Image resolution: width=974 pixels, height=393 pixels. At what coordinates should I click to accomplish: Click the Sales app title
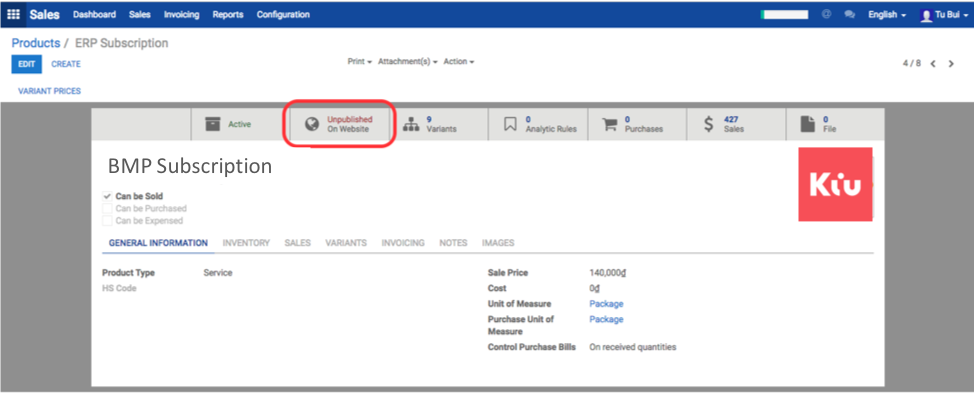pyautogui.click(x=44, y=14)
